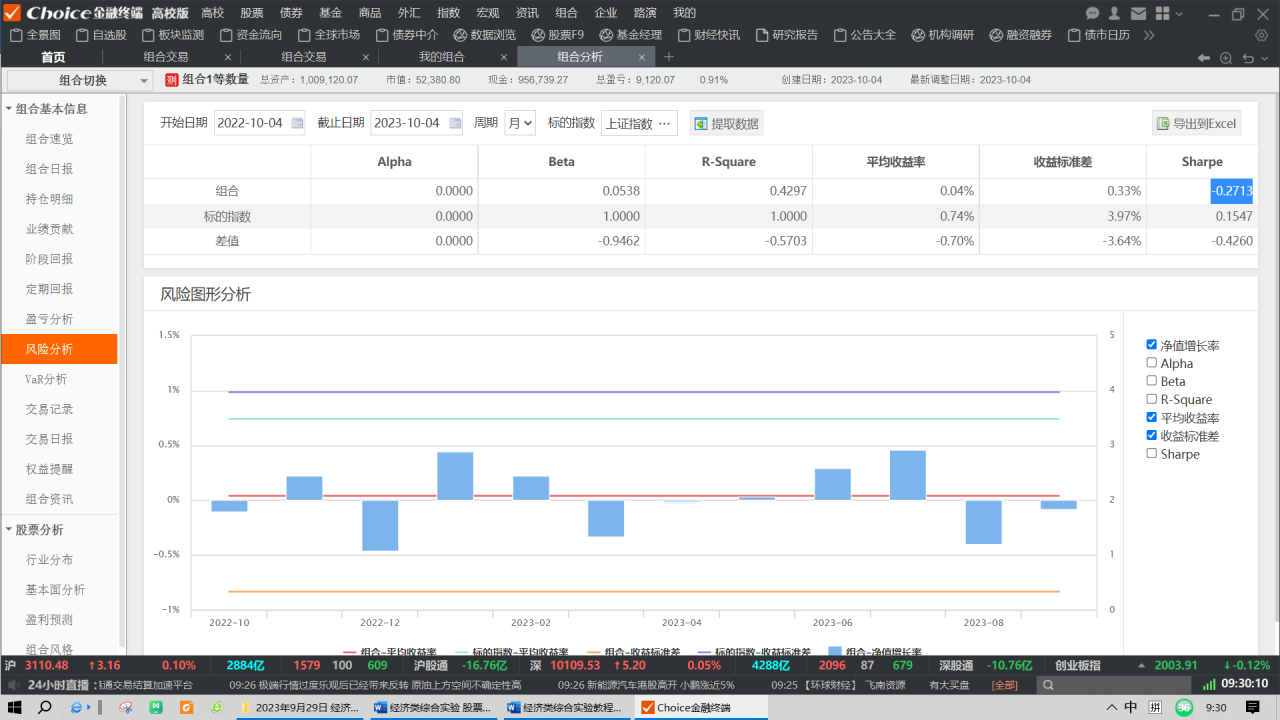
Task: Enable the R-Square checkbox
Action: pyautogui.click(x=1152, y=399)
